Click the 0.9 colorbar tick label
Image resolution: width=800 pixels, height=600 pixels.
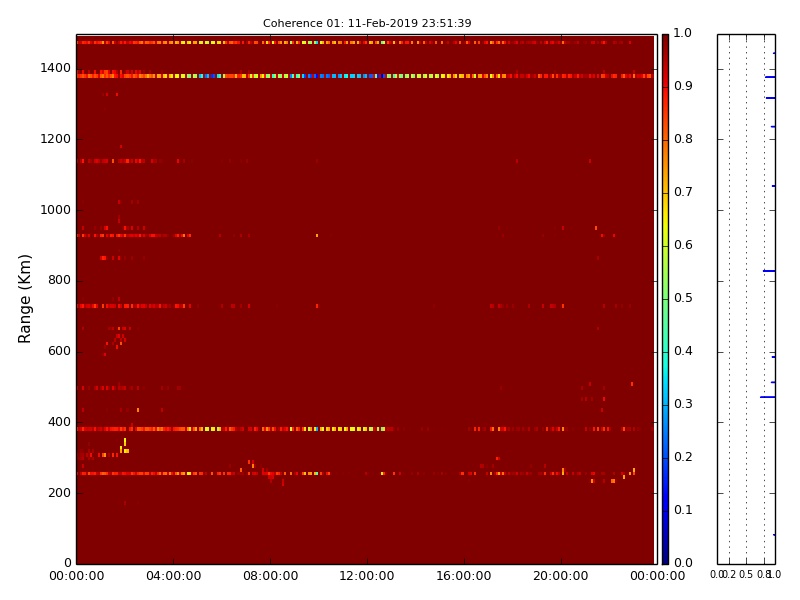click(683, 86)
